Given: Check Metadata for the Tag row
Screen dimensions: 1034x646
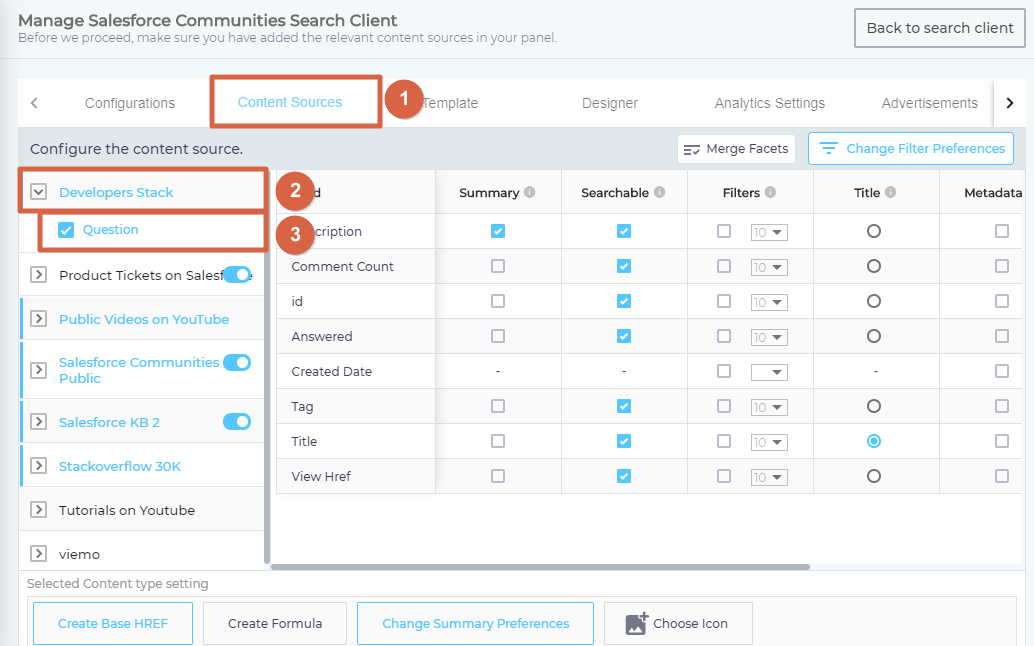Looking at the screenshot, I should pyautogui.click(x=1002, y=405).
